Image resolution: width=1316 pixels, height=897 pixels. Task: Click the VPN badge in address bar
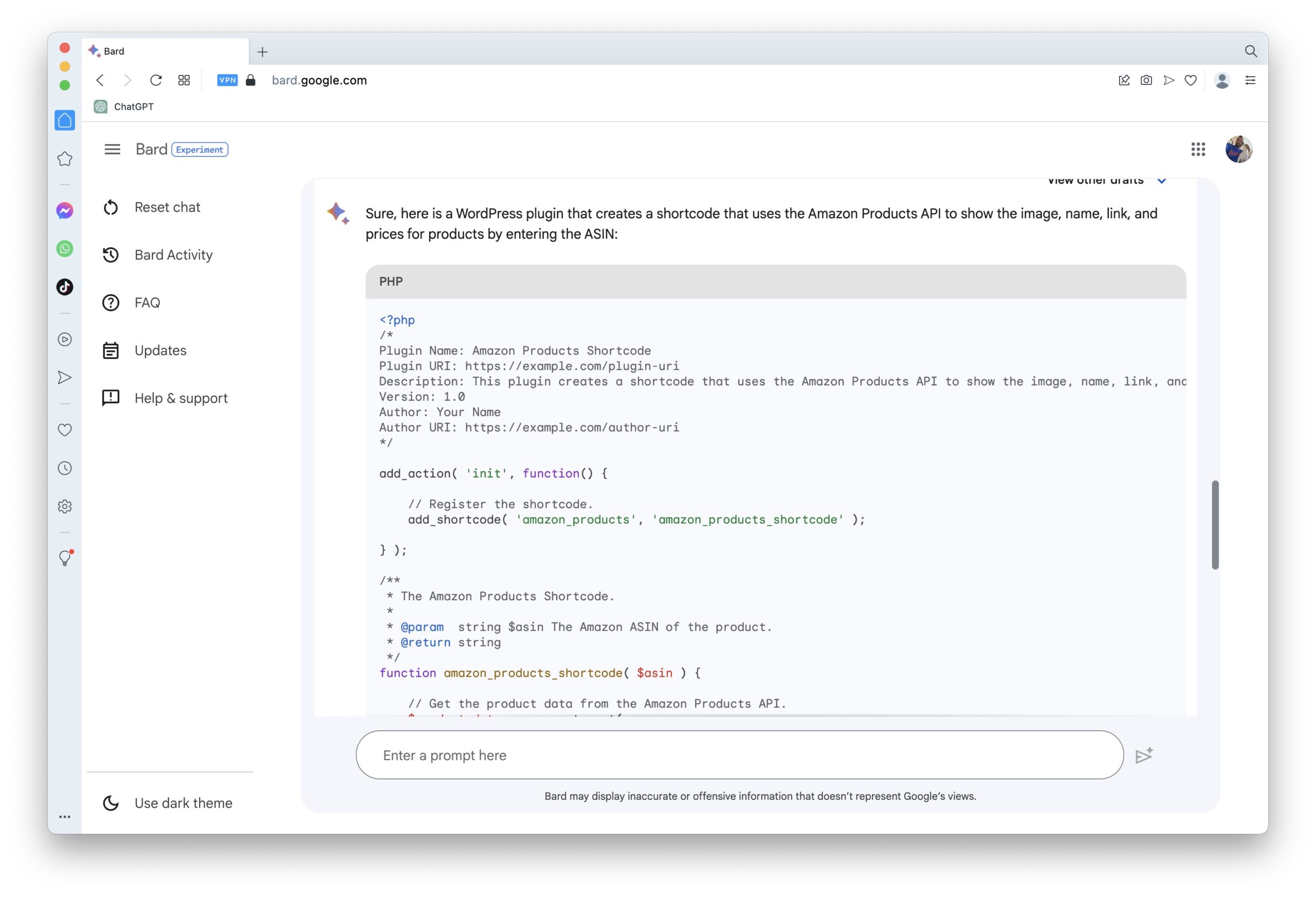[x=228, y=80]
